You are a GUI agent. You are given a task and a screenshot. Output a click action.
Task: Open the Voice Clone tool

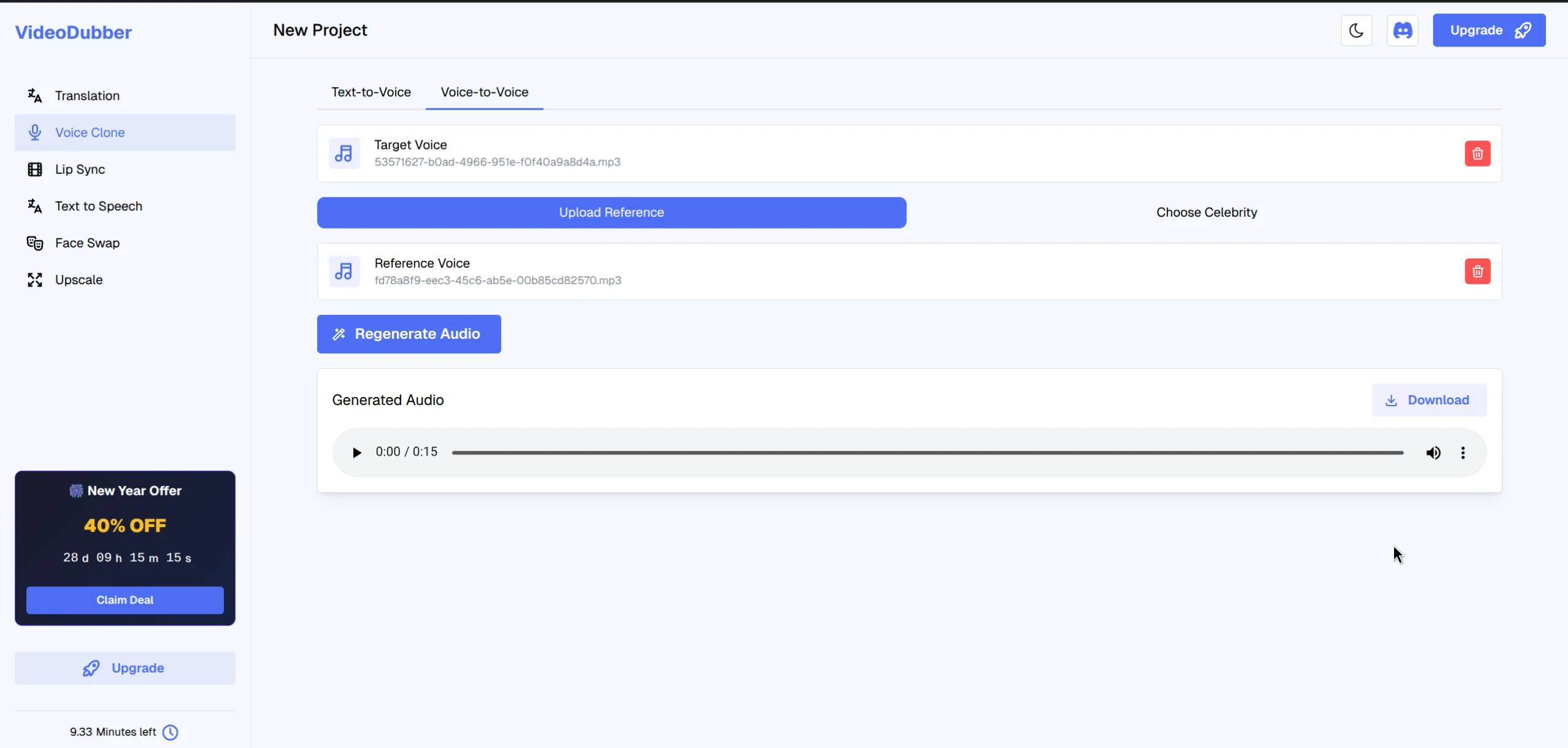coord(90,132)
